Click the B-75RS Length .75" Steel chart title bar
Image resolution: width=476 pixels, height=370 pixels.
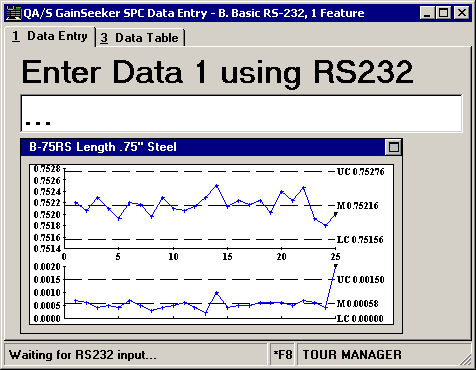coord(203,147)
